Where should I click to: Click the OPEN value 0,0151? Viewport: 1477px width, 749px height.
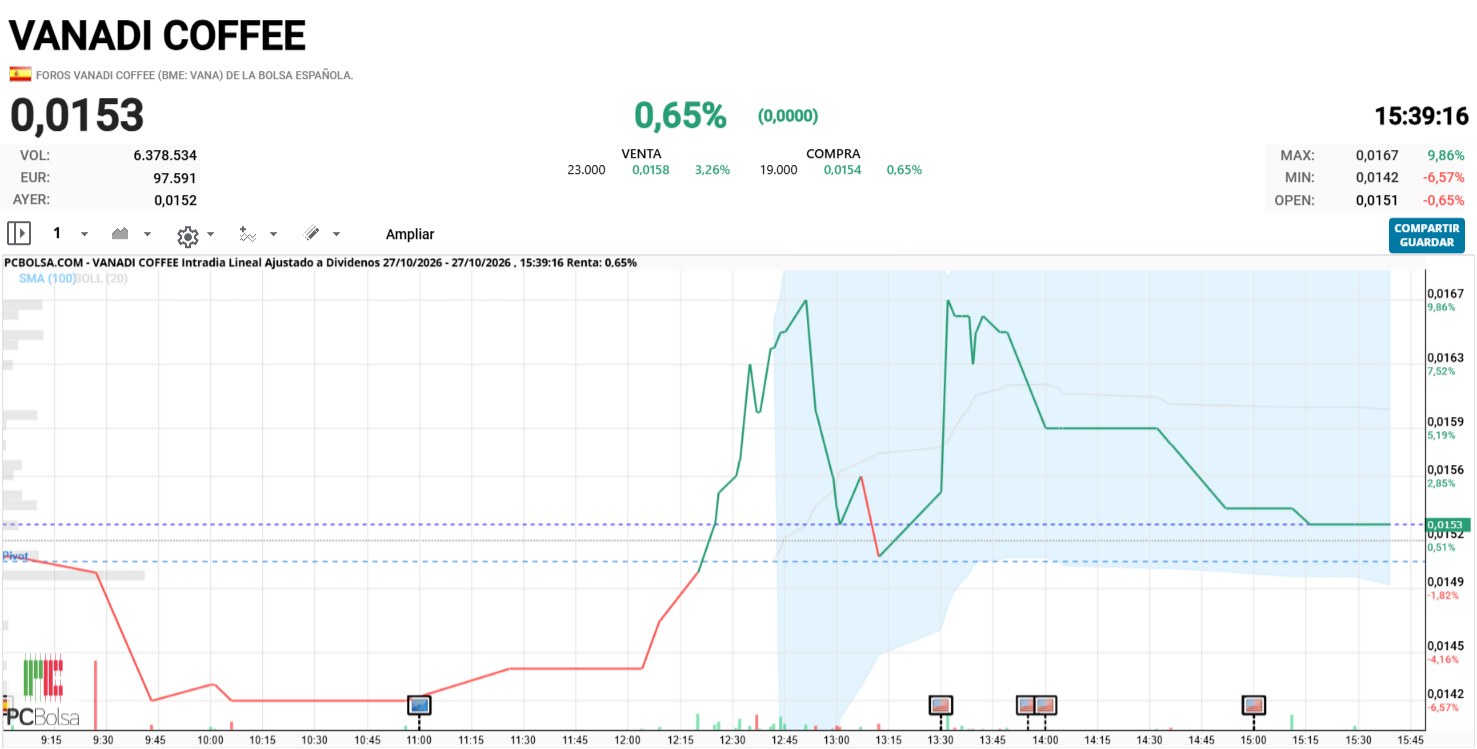[x=1375, y=200]
